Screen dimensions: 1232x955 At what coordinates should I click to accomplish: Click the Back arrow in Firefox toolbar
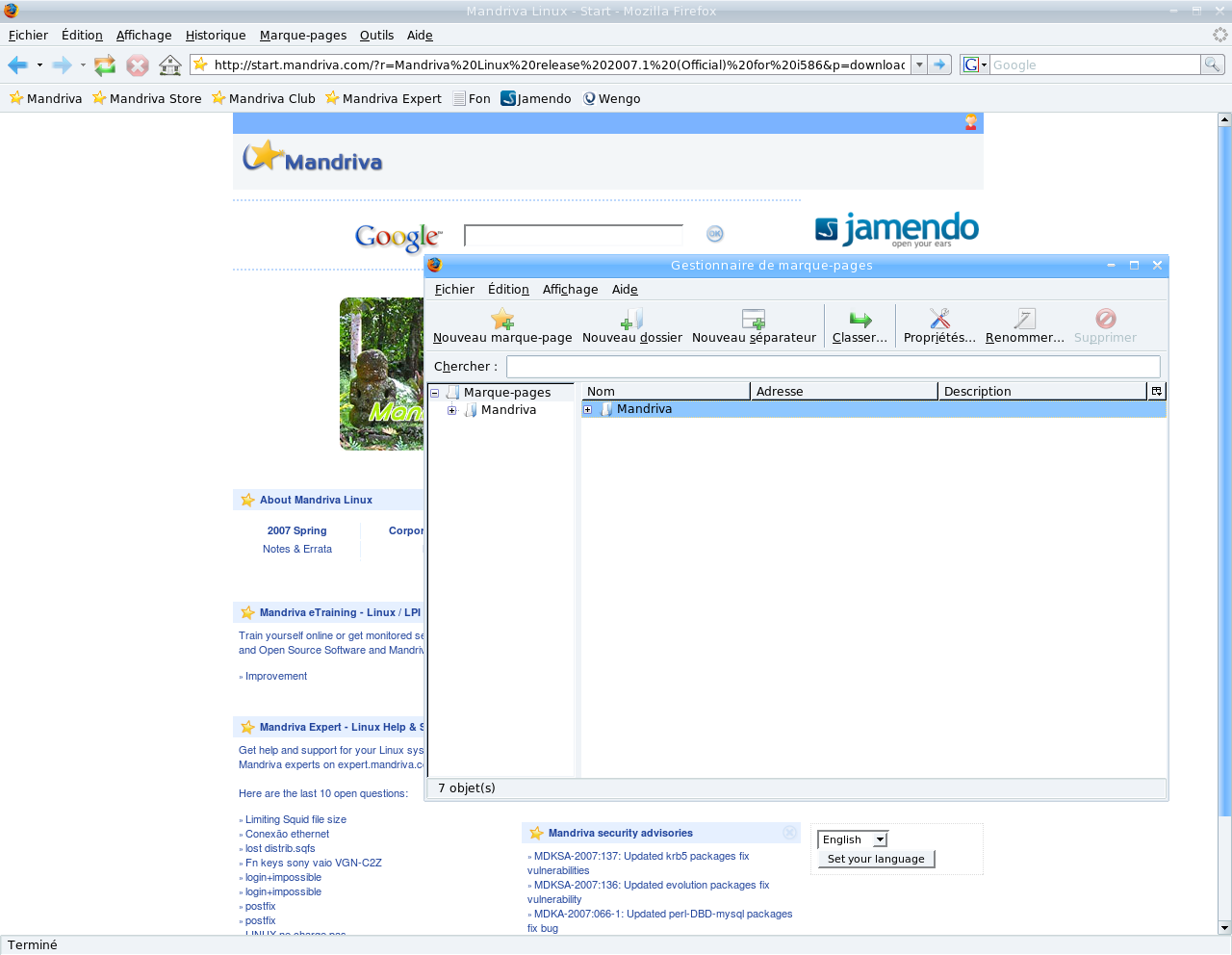(x=17, y=65)
